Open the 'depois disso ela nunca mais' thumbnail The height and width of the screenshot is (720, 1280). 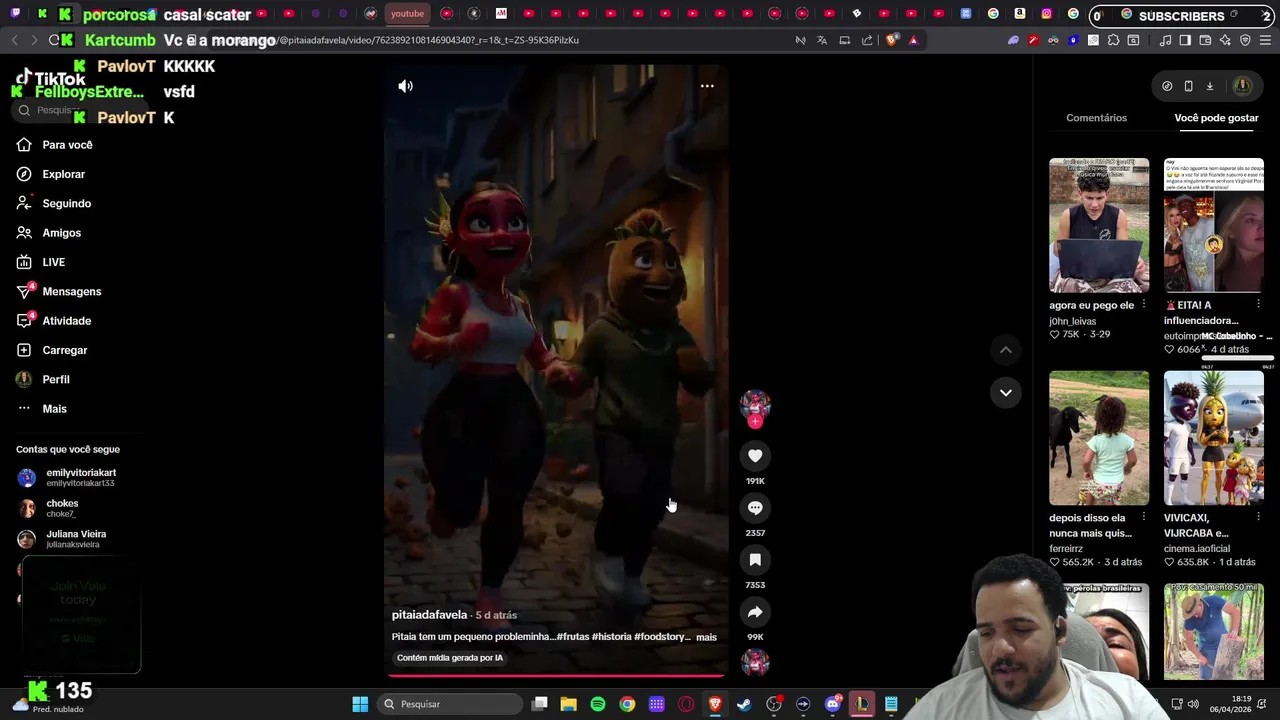[1099, 438]
